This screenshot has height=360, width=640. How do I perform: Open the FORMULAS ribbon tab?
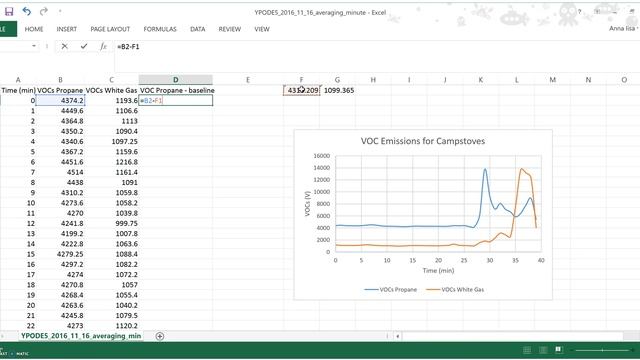(160, 29)
